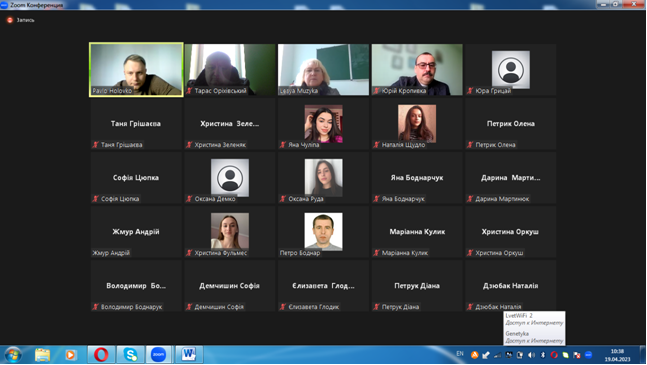Select the Genetyka network entry
The image size is (647, 365).
(534, 337)
